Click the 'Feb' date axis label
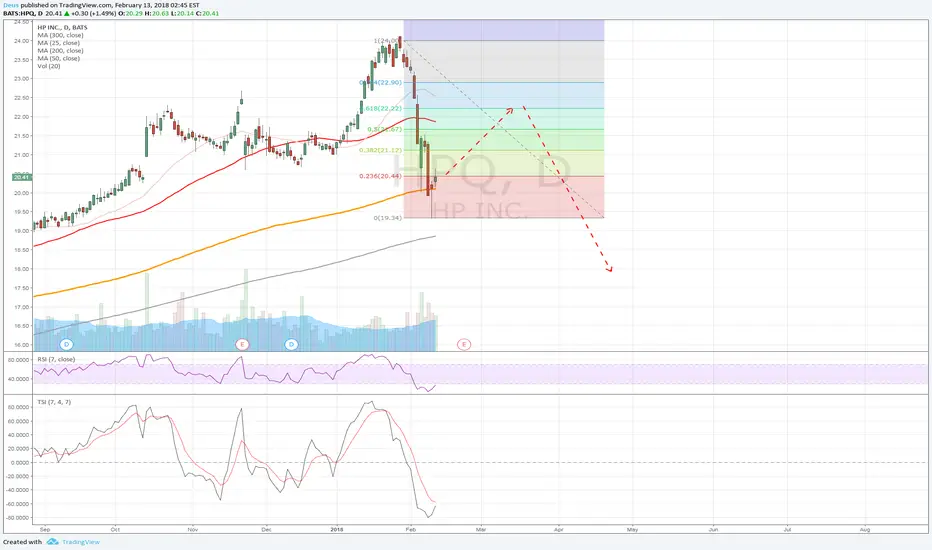 411,529
